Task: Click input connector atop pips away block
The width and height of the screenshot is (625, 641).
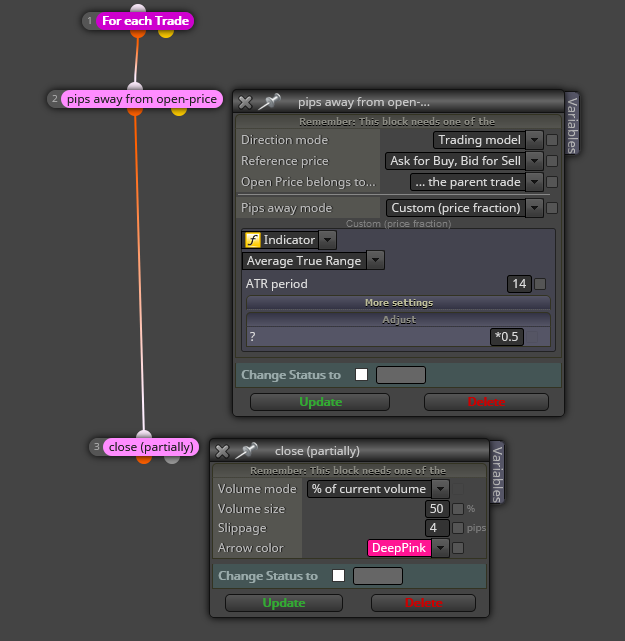Action: pos(135,87)
